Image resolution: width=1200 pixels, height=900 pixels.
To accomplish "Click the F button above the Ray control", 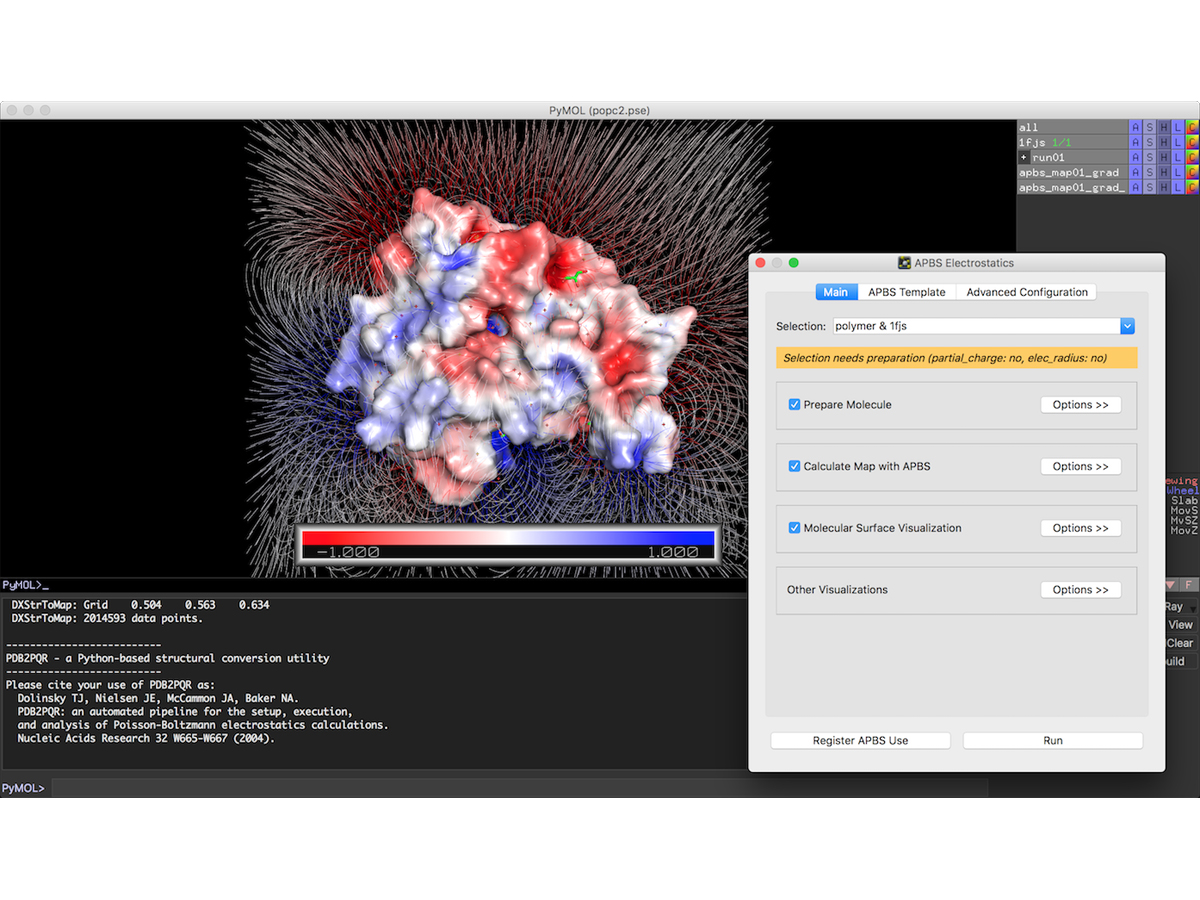I will pos(1189,584).
